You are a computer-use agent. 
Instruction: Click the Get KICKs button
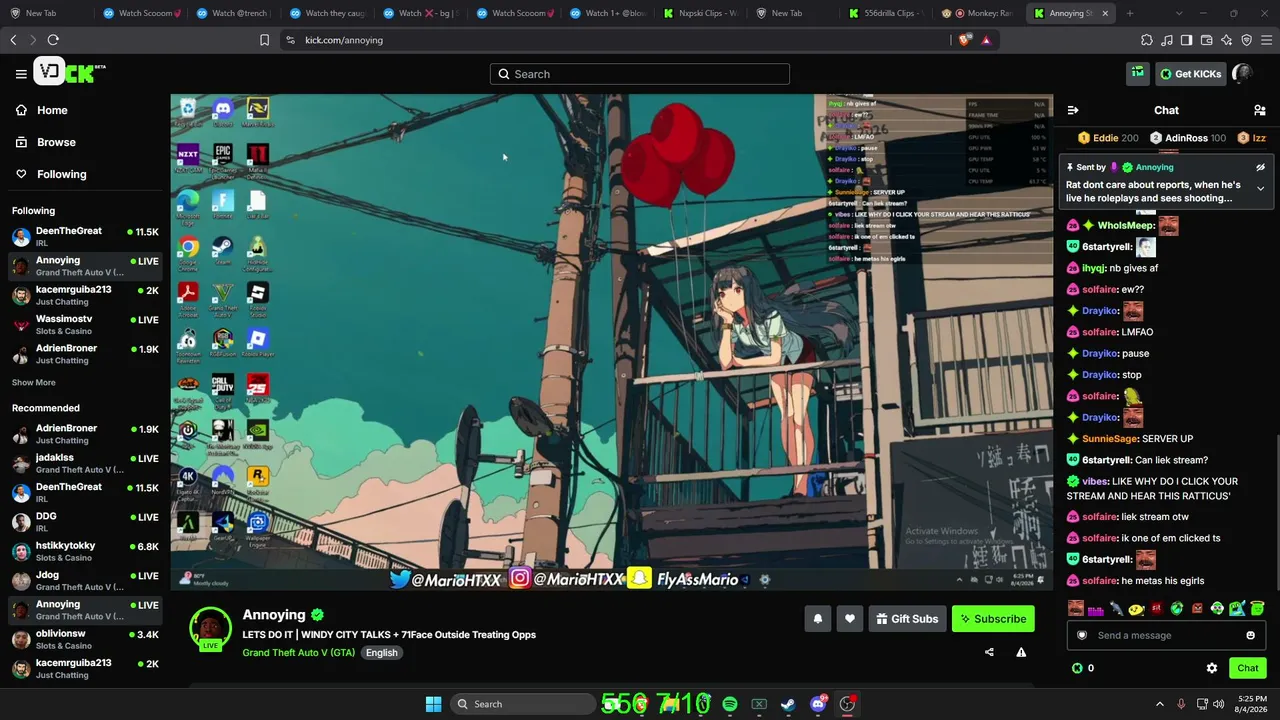1190,74
